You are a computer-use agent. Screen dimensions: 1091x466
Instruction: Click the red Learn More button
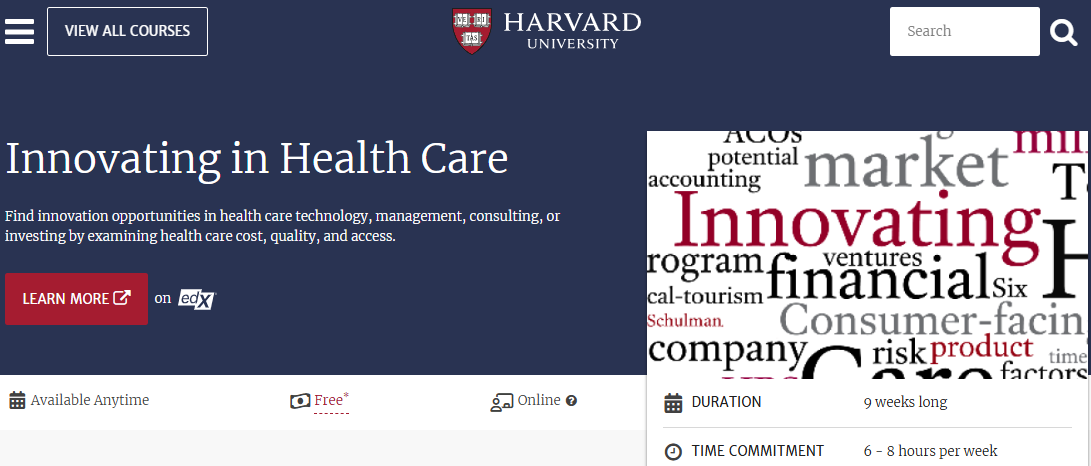tap(76, 299)
